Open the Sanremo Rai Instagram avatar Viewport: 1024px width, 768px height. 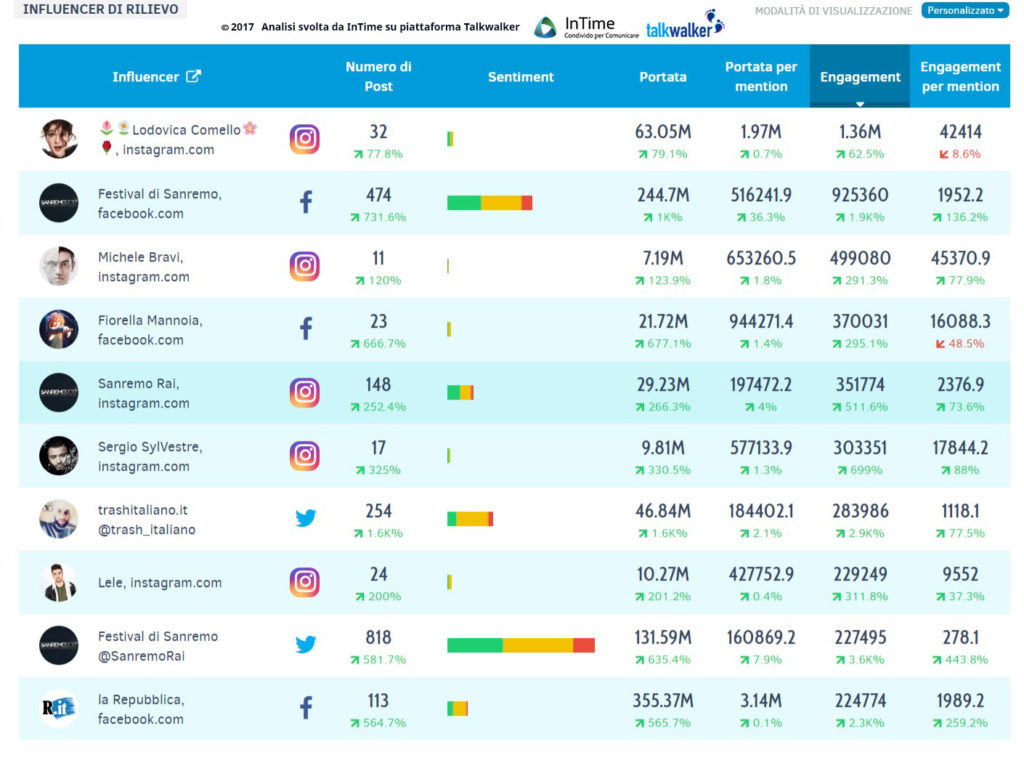point(59,392)
